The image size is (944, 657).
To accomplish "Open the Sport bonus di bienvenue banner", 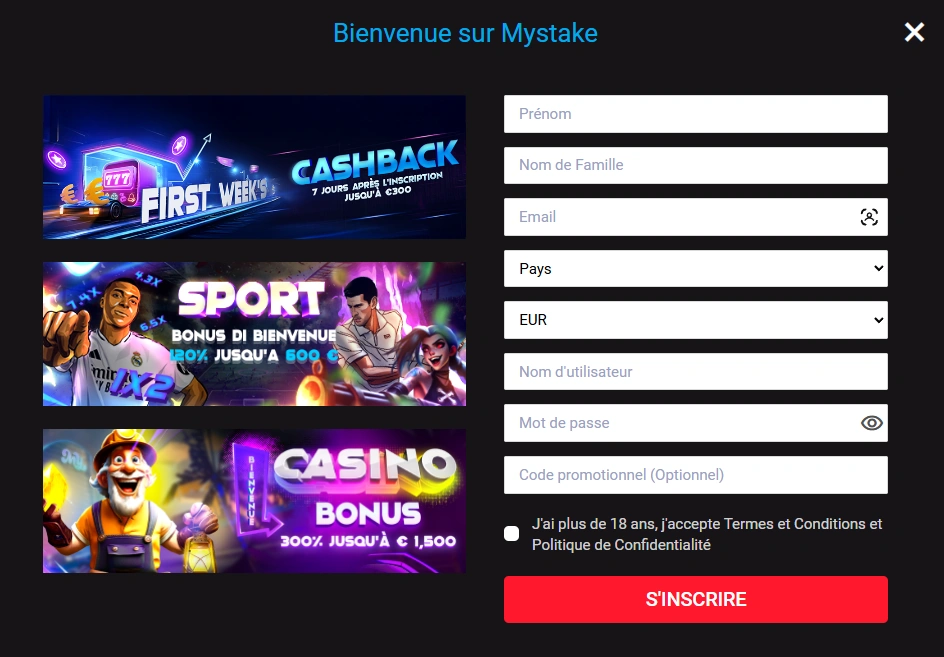I will (254, 334).
